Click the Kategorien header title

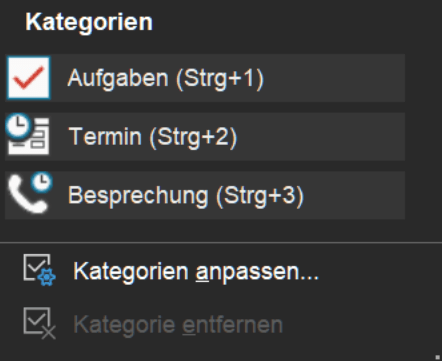point(89,22)
